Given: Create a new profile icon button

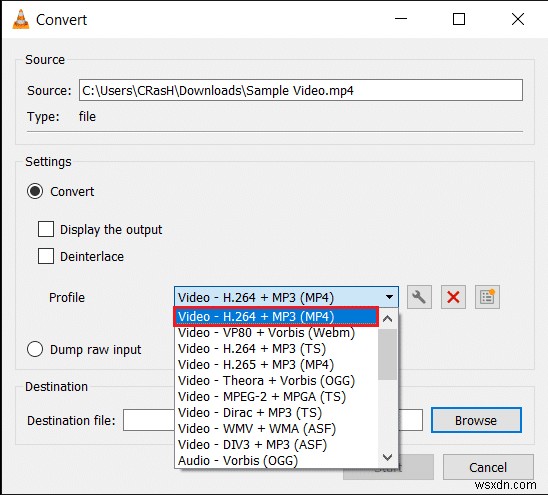Looking at the screenshot, I should click(487, 297).
